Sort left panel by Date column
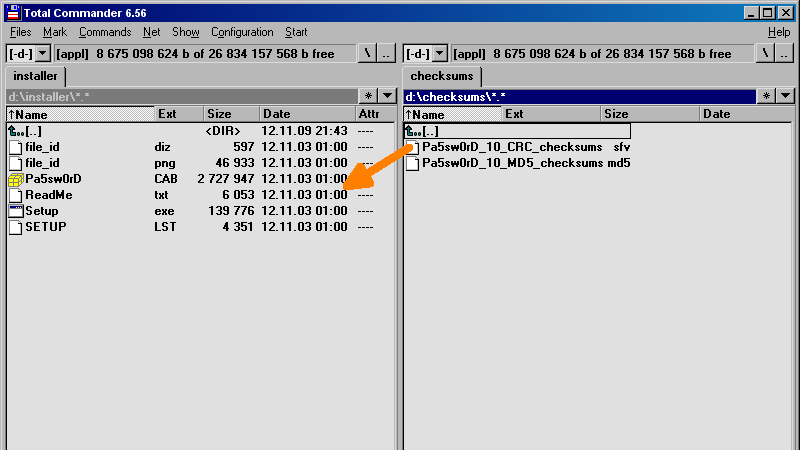 [308, 114]
